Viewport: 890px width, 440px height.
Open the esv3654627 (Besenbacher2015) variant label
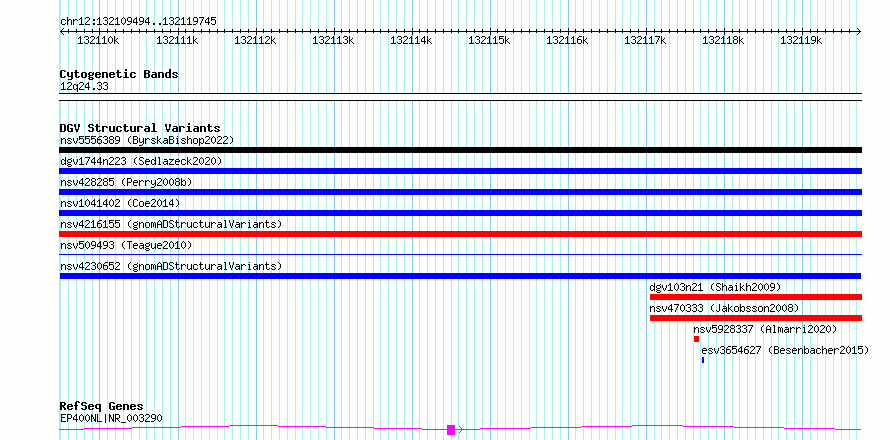click(785, 350)
